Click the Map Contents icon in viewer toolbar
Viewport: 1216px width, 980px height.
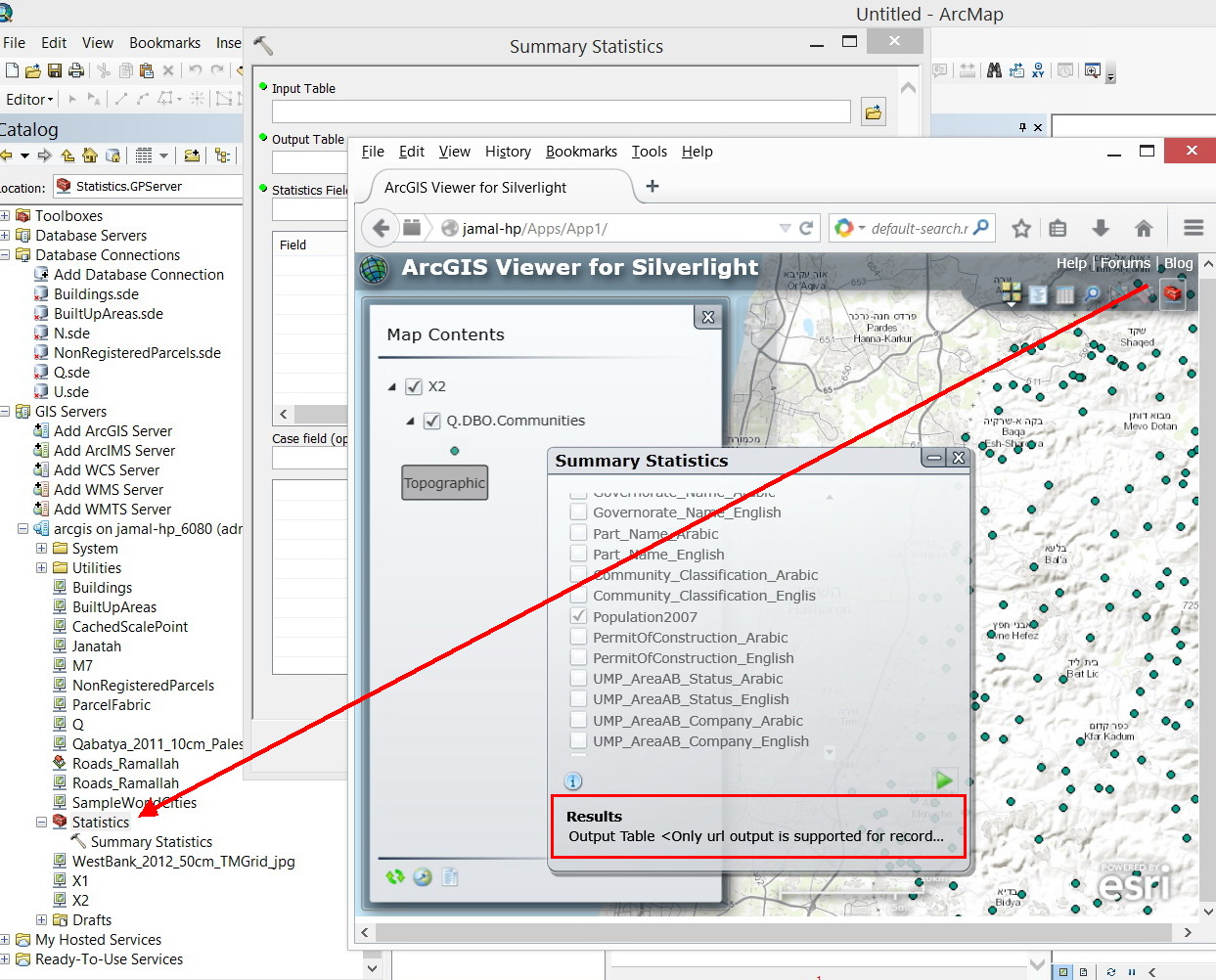[x=1038, y=293]
